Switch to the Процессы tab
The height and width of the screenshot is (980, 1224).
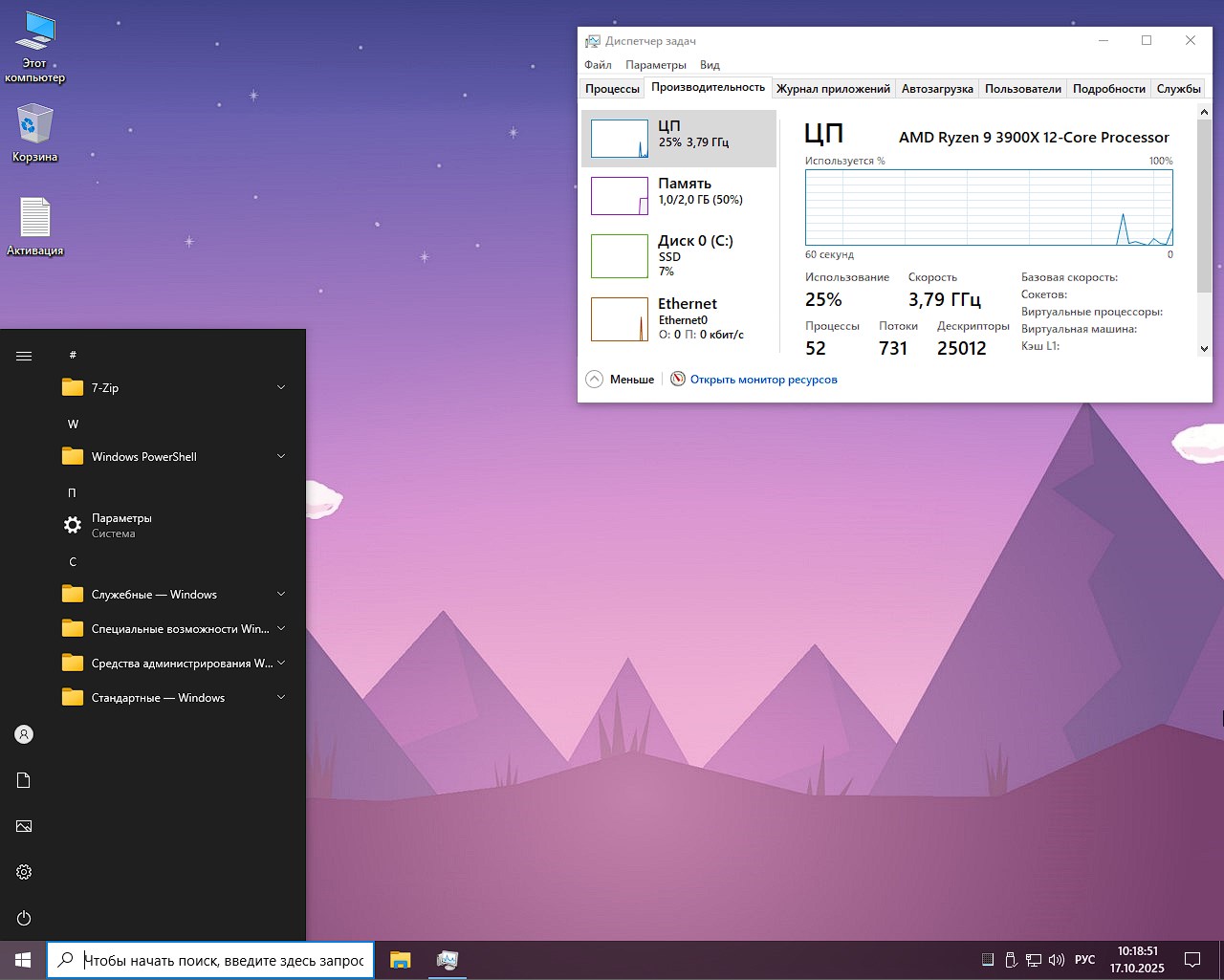tap(612, 88)
